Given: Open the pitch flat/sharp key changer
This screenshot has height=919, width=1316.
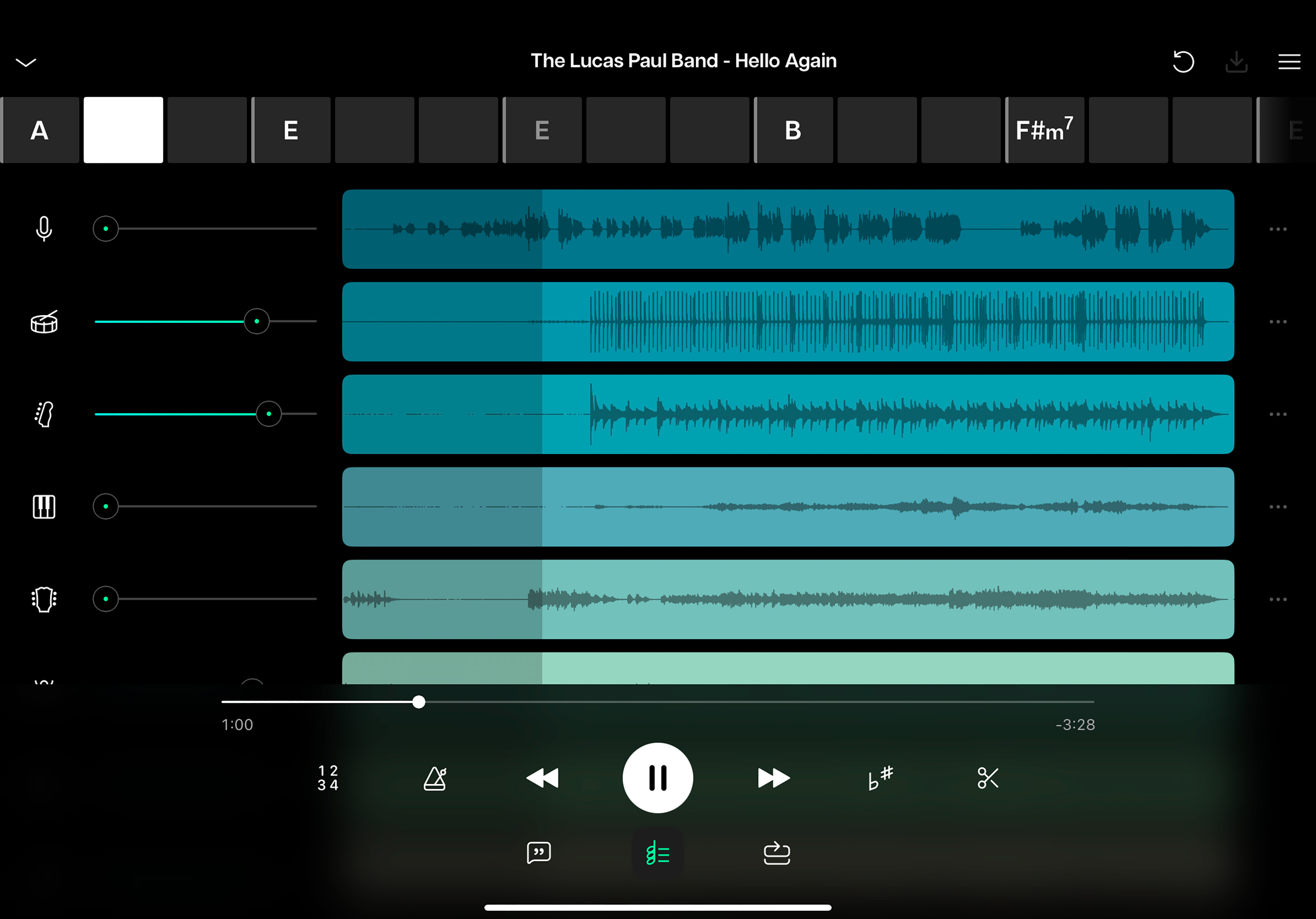Looking at the screenshot, I should point(881,778).
